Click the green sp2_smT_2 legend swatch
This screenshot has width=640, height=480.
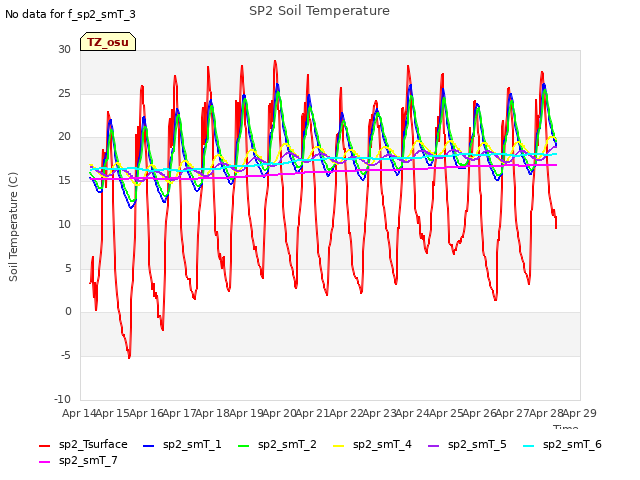[243, 446]
